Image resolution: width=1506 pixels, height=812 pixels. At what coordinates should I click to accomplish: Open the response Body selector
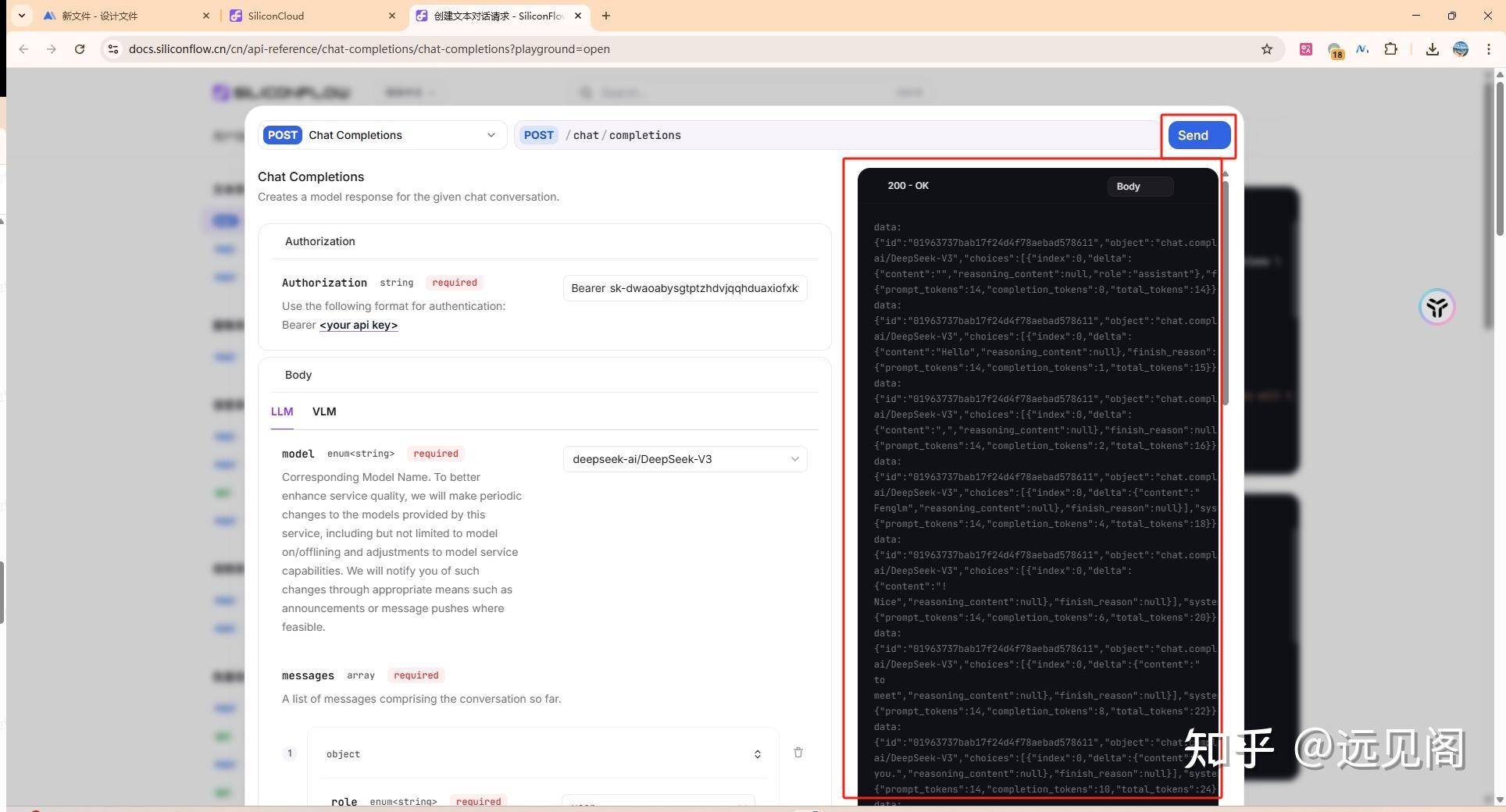1140,187
